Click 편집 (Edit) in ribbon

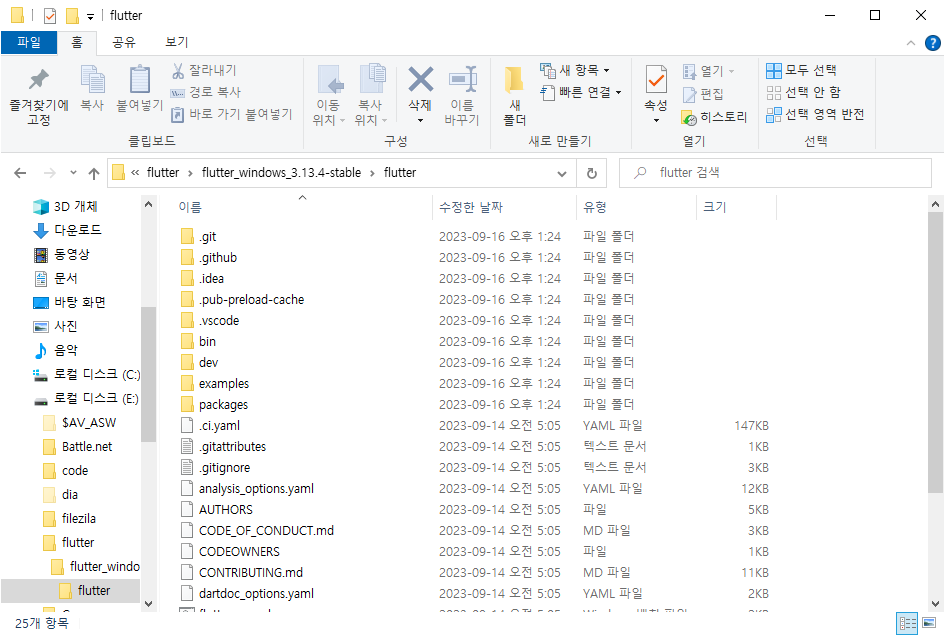703,94
